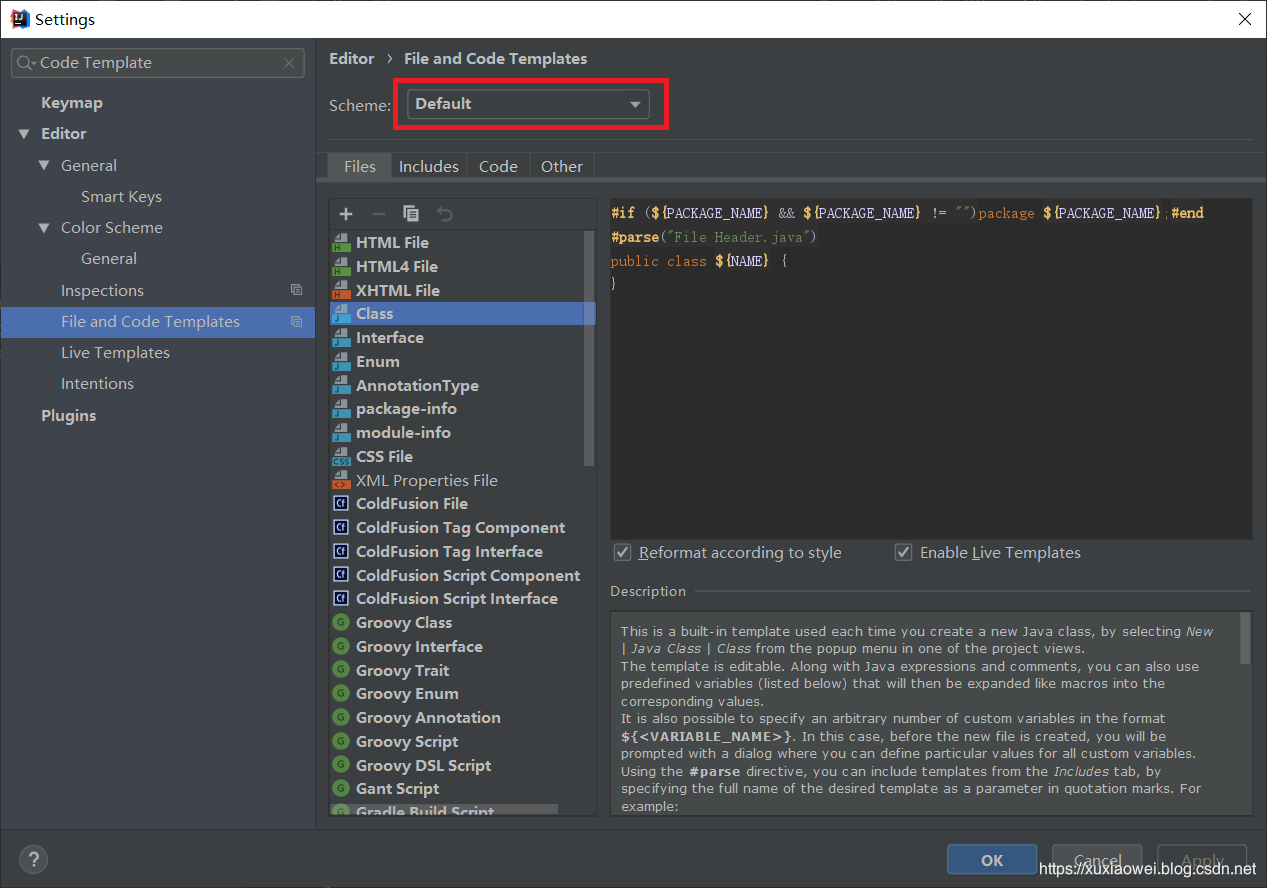The height and width of the screenshot is (888, 1267).
Task: Disable Enable Live Templates
Action: (x=903, y=552)
